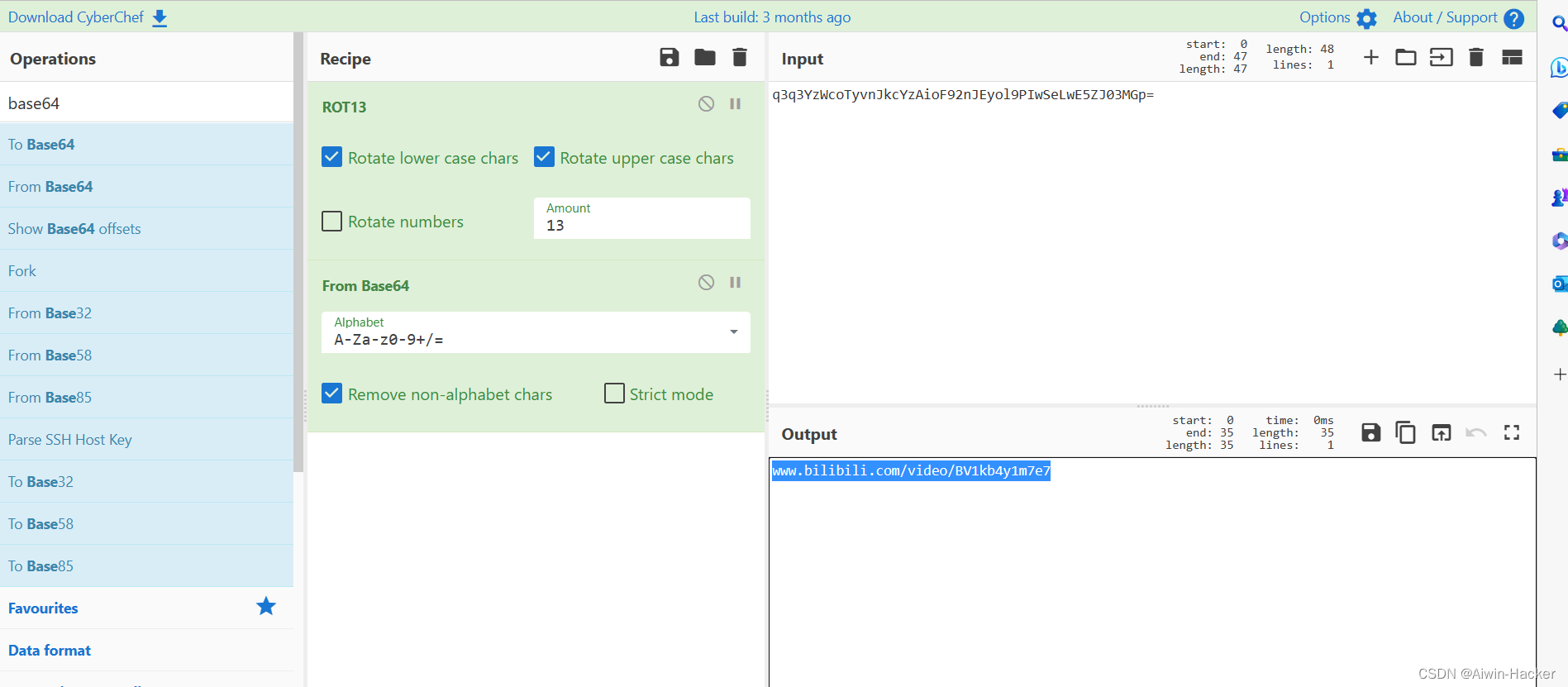Toggle Rotate upper case chars checkbox

pos(544,157)
